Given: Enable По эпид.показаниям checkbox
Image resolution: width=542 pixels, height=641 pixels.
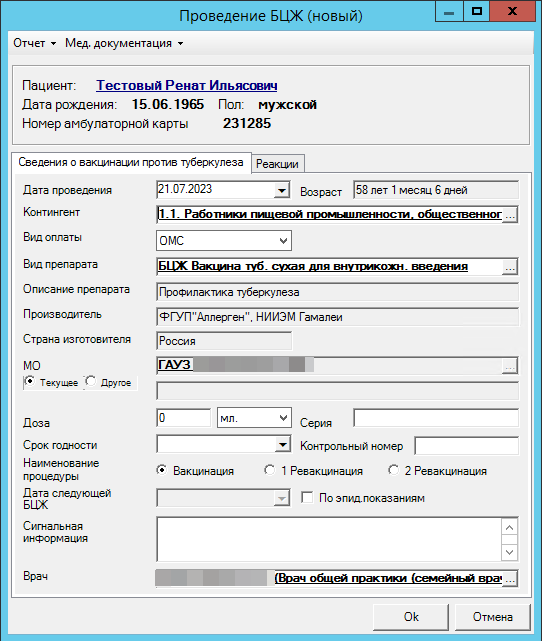Looking at the screenshot, I should (x=307, y=498).
